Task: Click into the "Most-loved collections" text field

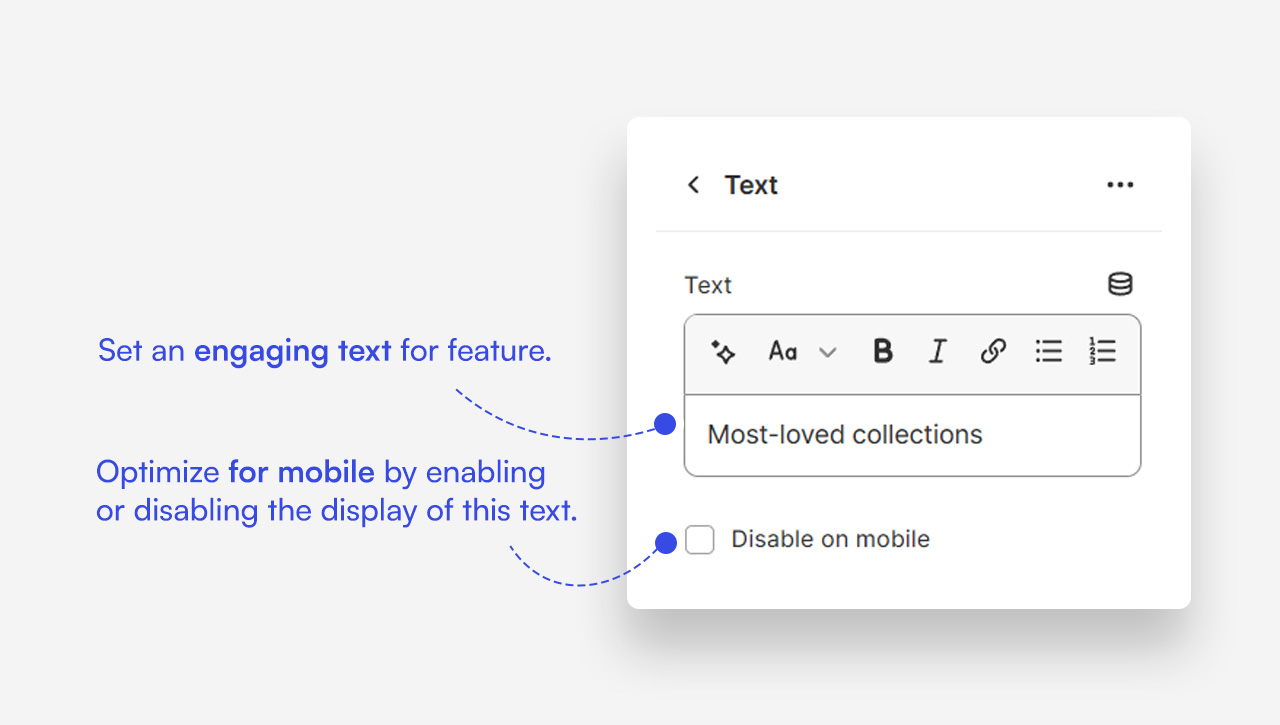Action: click(x=911, y=435)
